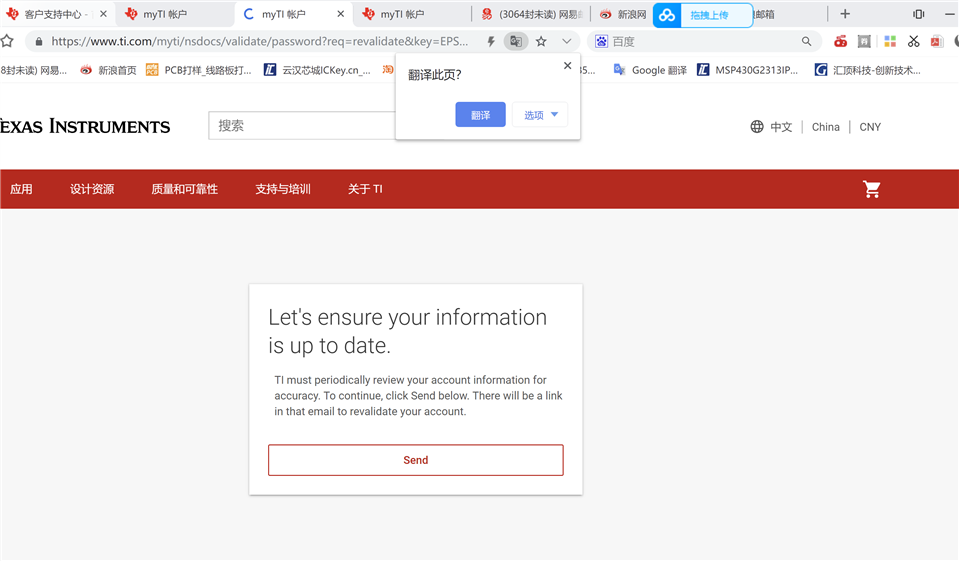Switch to the first myTI 帐户 tab
Screen dimensions: 959x561
(174, 13)
